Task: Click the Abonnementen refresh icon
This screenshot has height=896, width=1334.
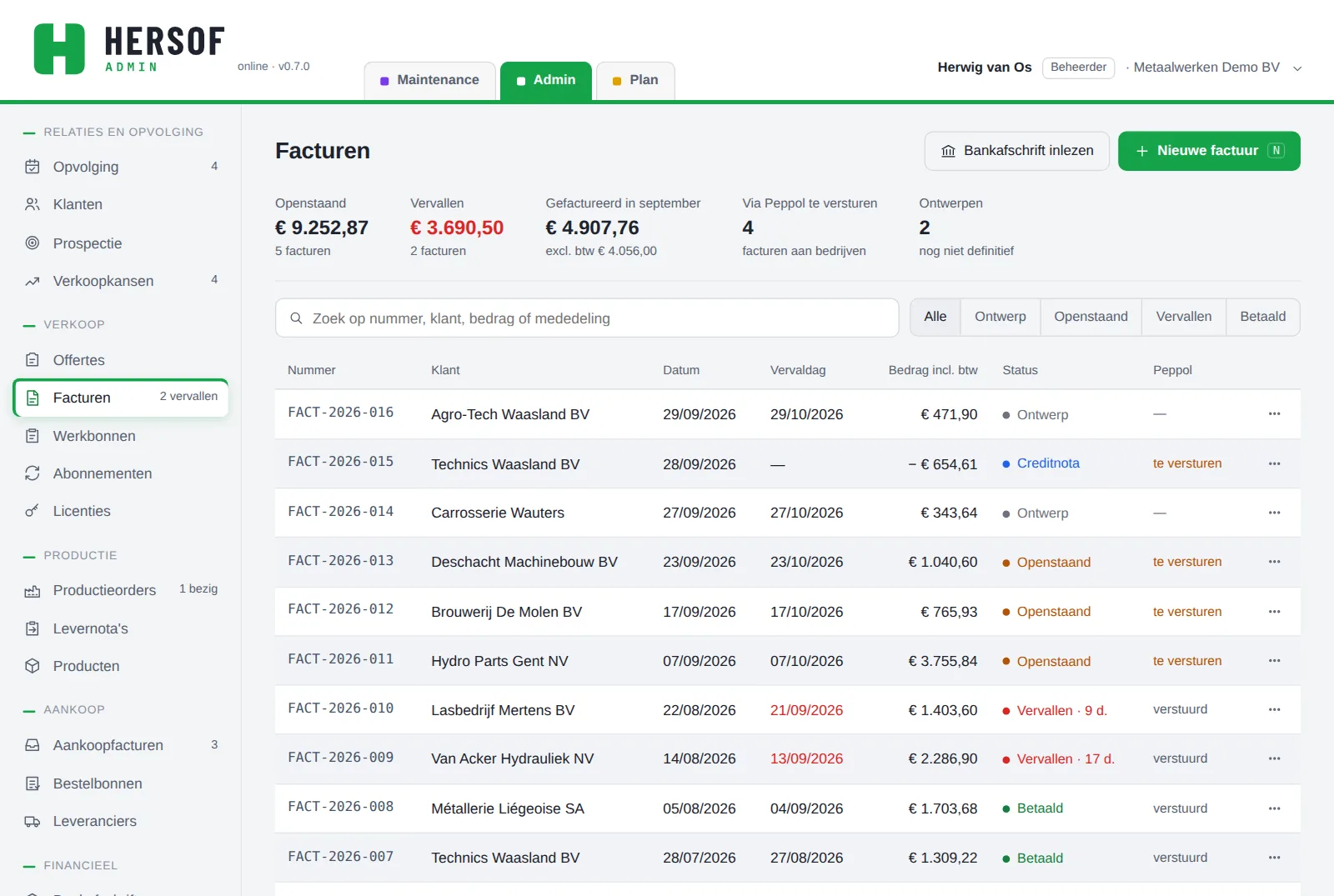Action: click(33, 473)
